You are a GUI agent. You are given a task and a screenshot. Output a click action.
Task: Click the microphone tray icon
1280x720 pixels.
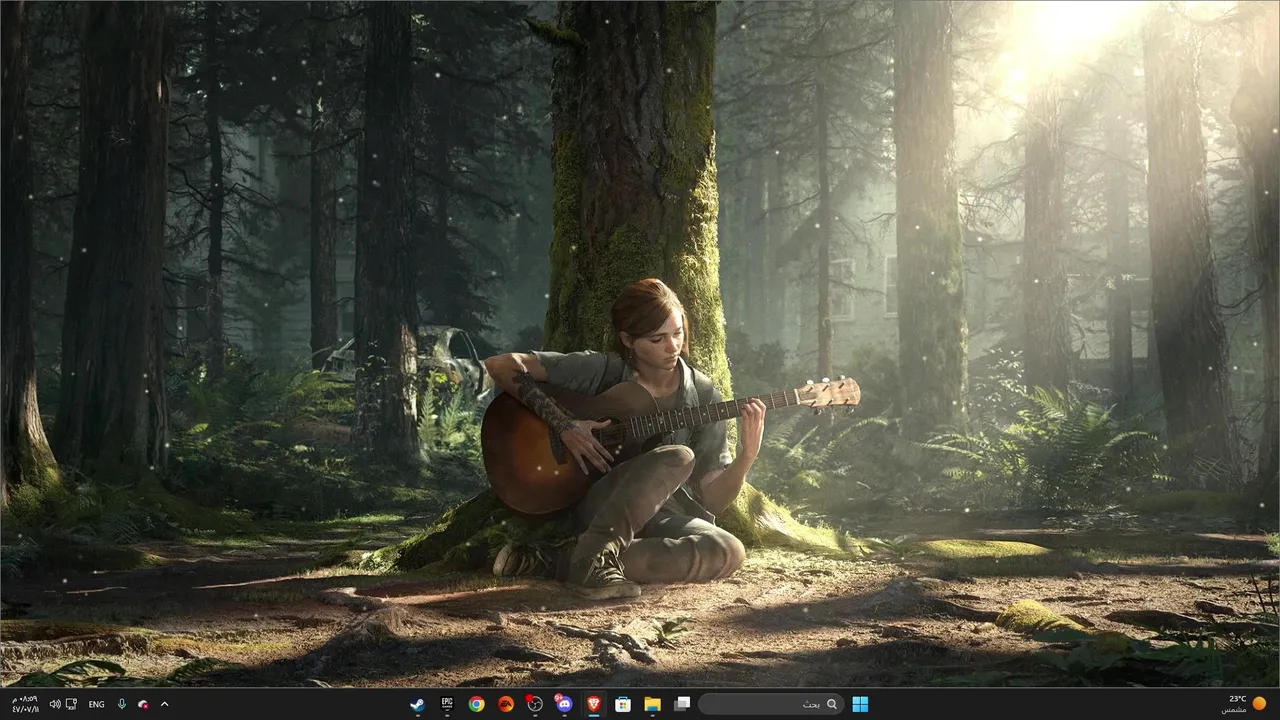point(122,704)
